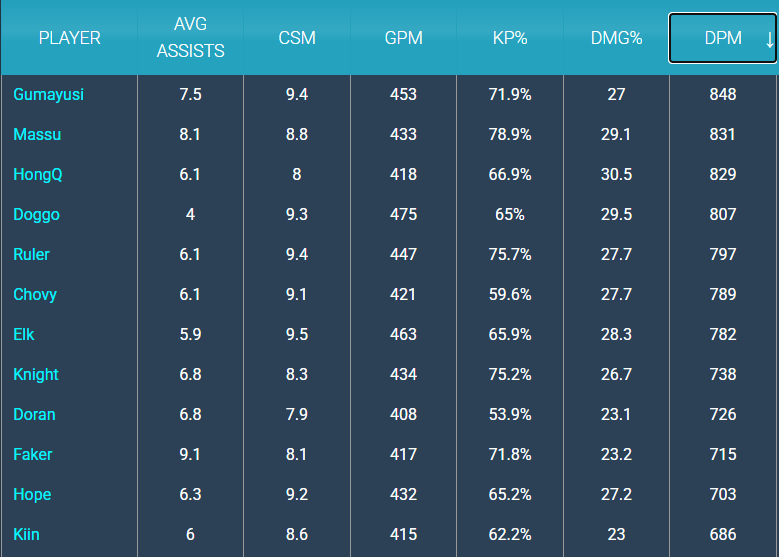
Task: Open Gumayusi's player profile link
Action: pos(49,94)
